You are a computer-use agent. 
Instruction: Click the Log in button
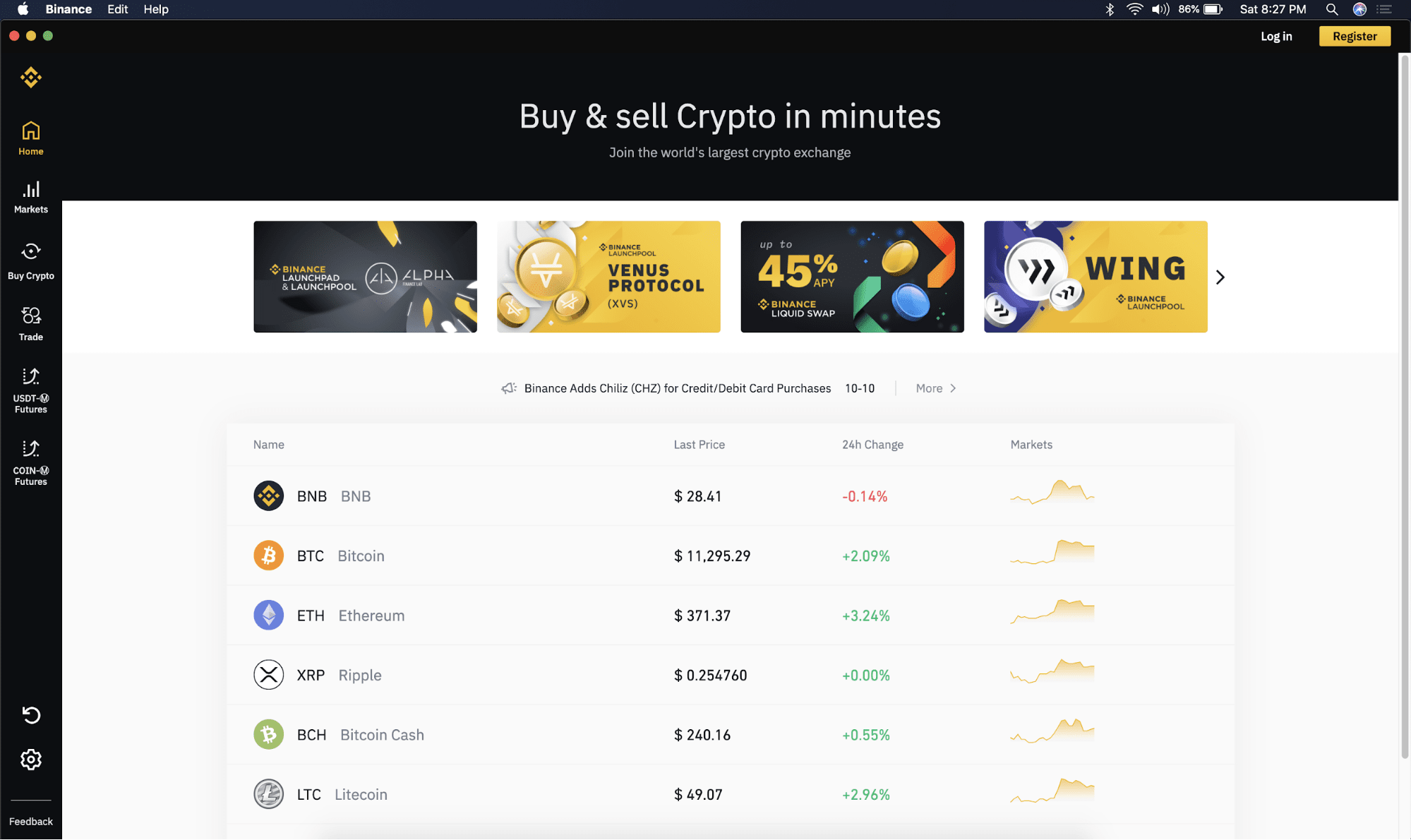(1278, 36)
